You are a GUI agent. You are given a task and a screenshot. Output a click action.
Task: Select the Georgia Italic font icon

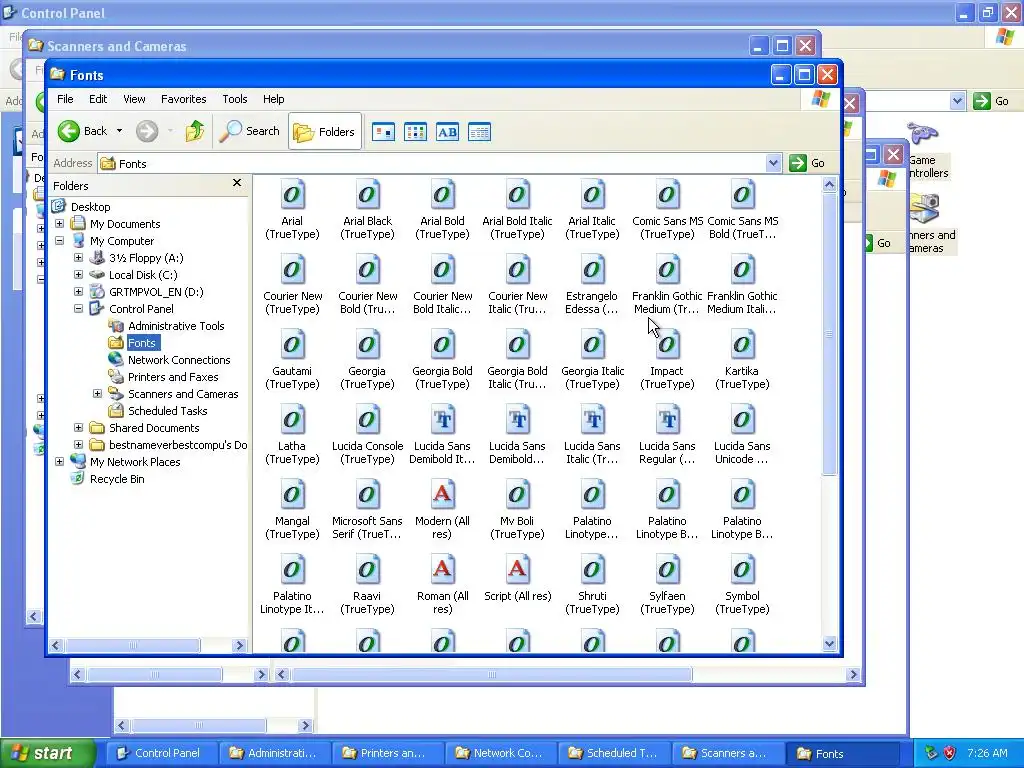click(x=592, y=345)
